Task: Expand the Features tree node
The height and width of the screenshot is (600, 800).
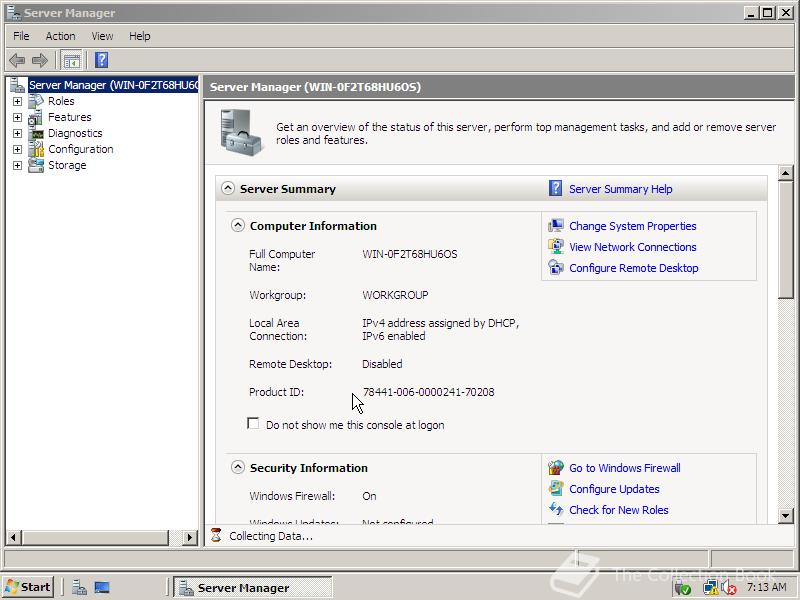Action: point(17,117)
